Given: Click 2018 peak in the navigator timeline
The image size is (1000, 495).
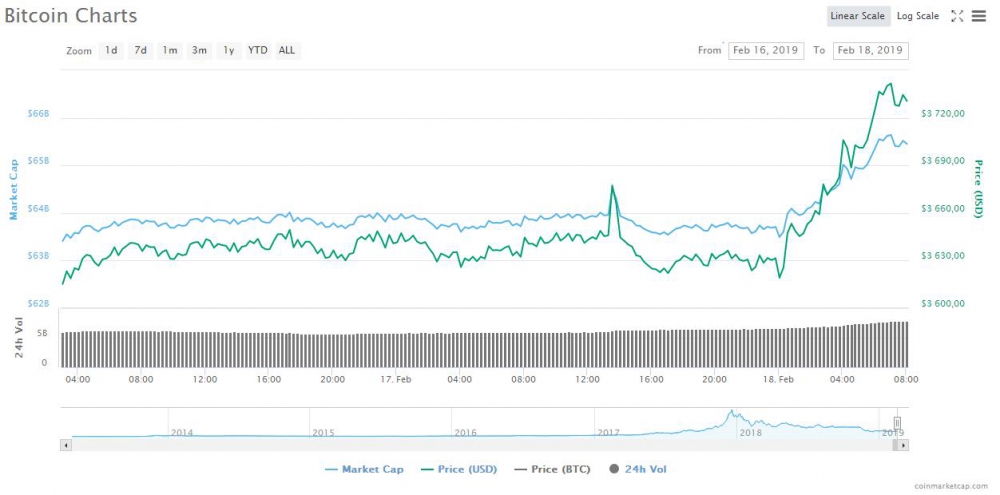Looking at the screenshot, I should 732,412.
